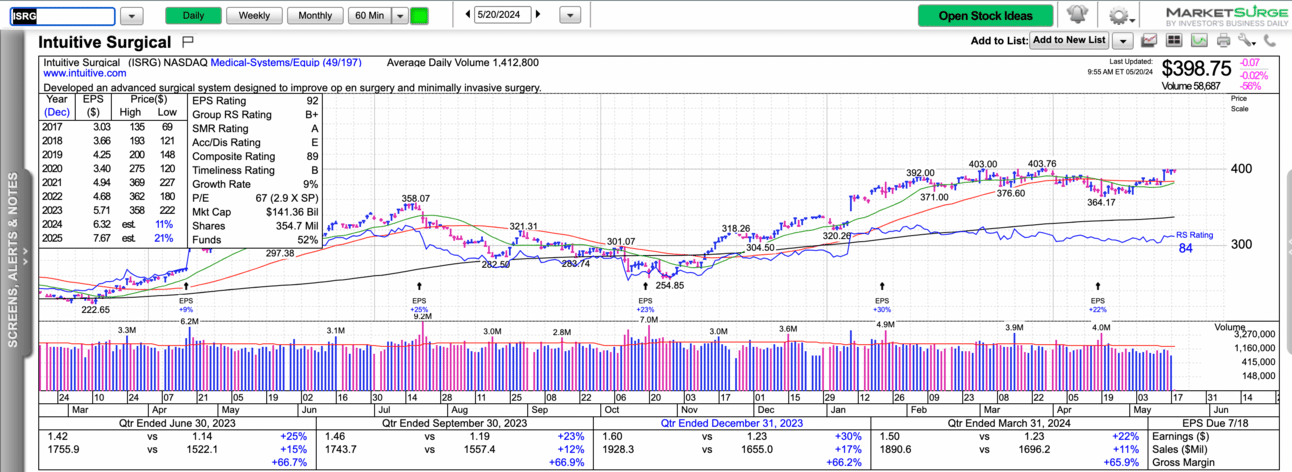Open the alerts bell icon

(1077, 15)
